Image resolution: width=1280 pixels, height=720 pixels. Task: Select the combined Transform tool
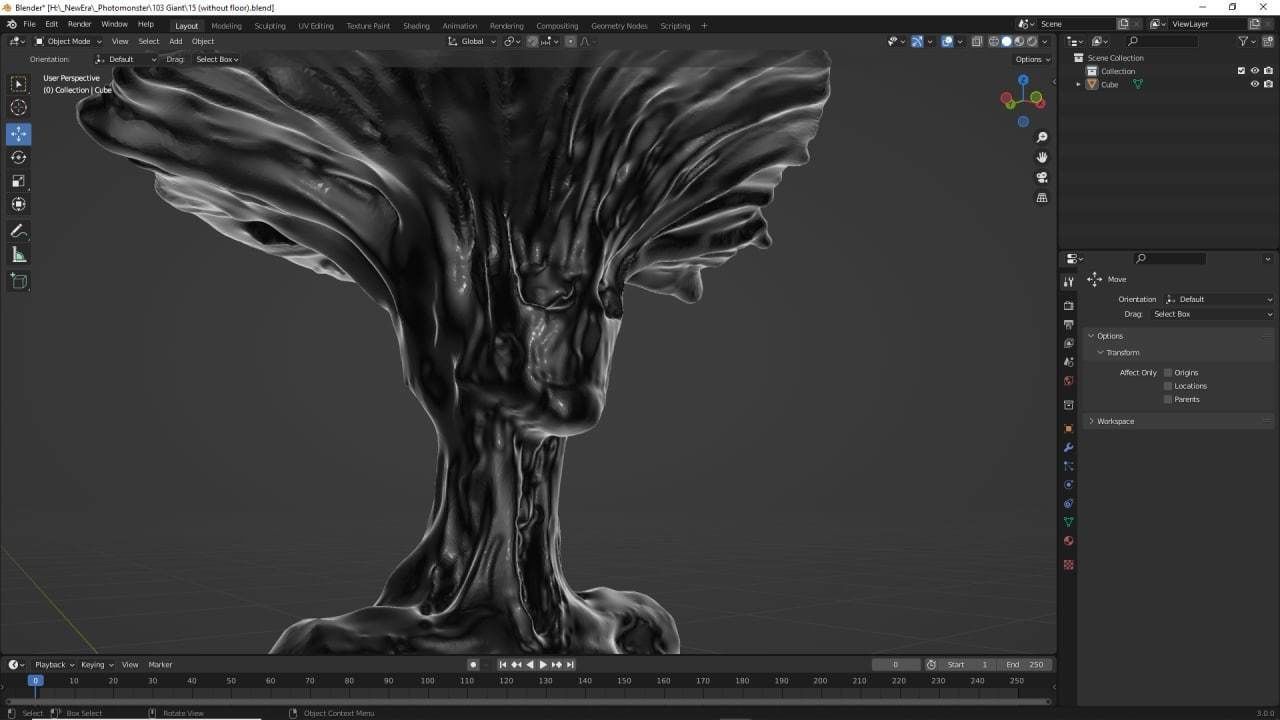point(18,204)
